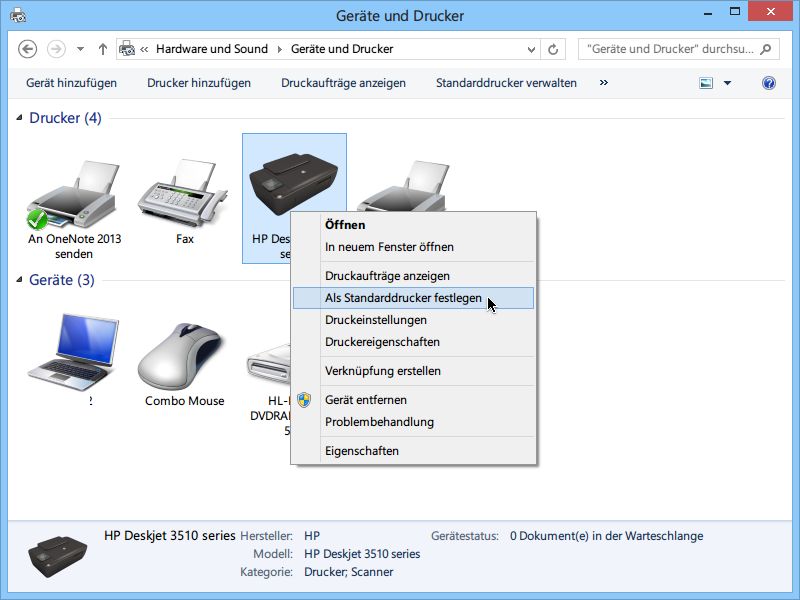Click Gerät hinzufügen in toolbar
800x600 pixels.
[x=71, y=83]
